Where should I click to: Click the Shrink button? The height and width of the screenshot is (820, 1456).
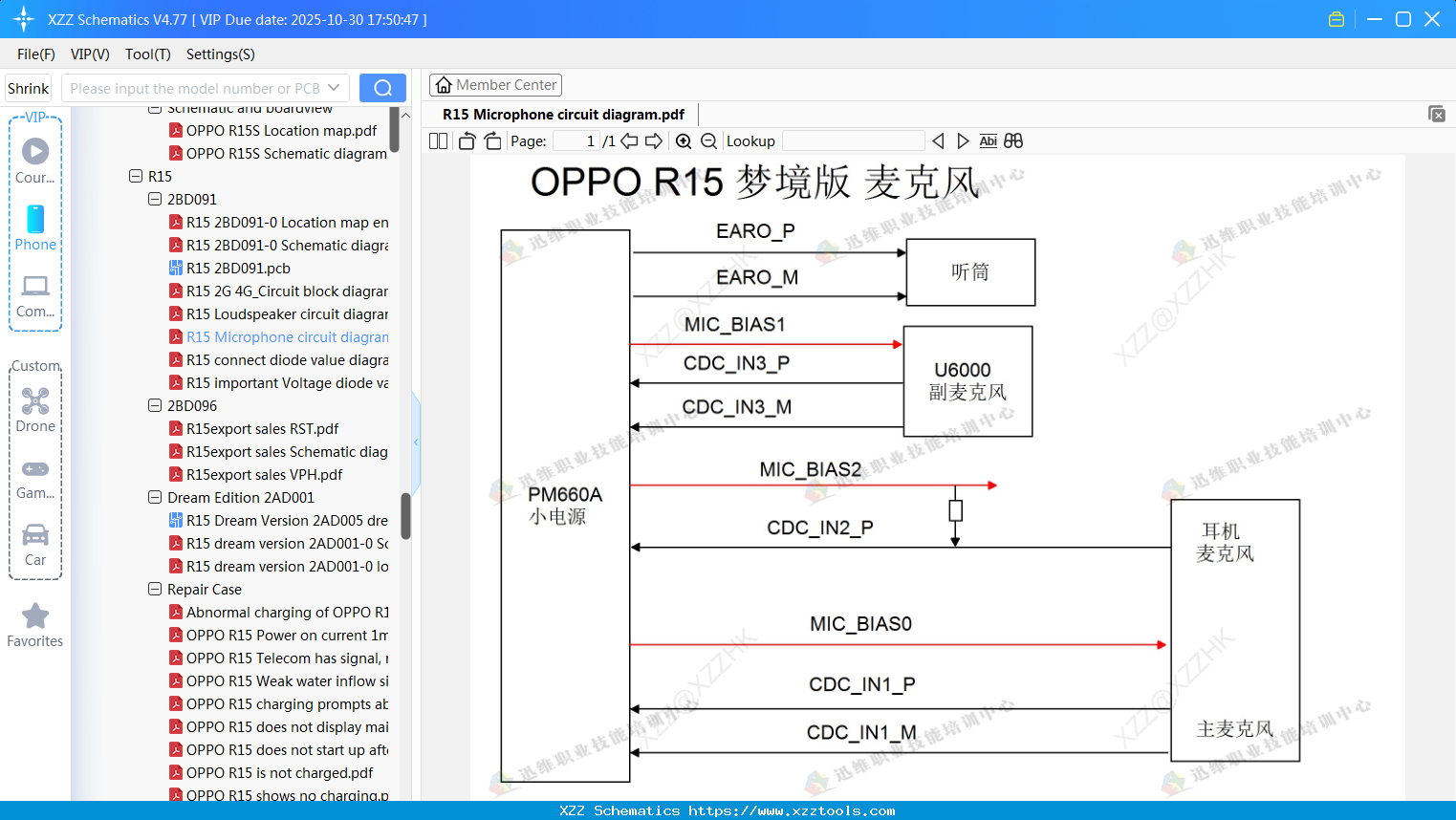pos(29,88)
